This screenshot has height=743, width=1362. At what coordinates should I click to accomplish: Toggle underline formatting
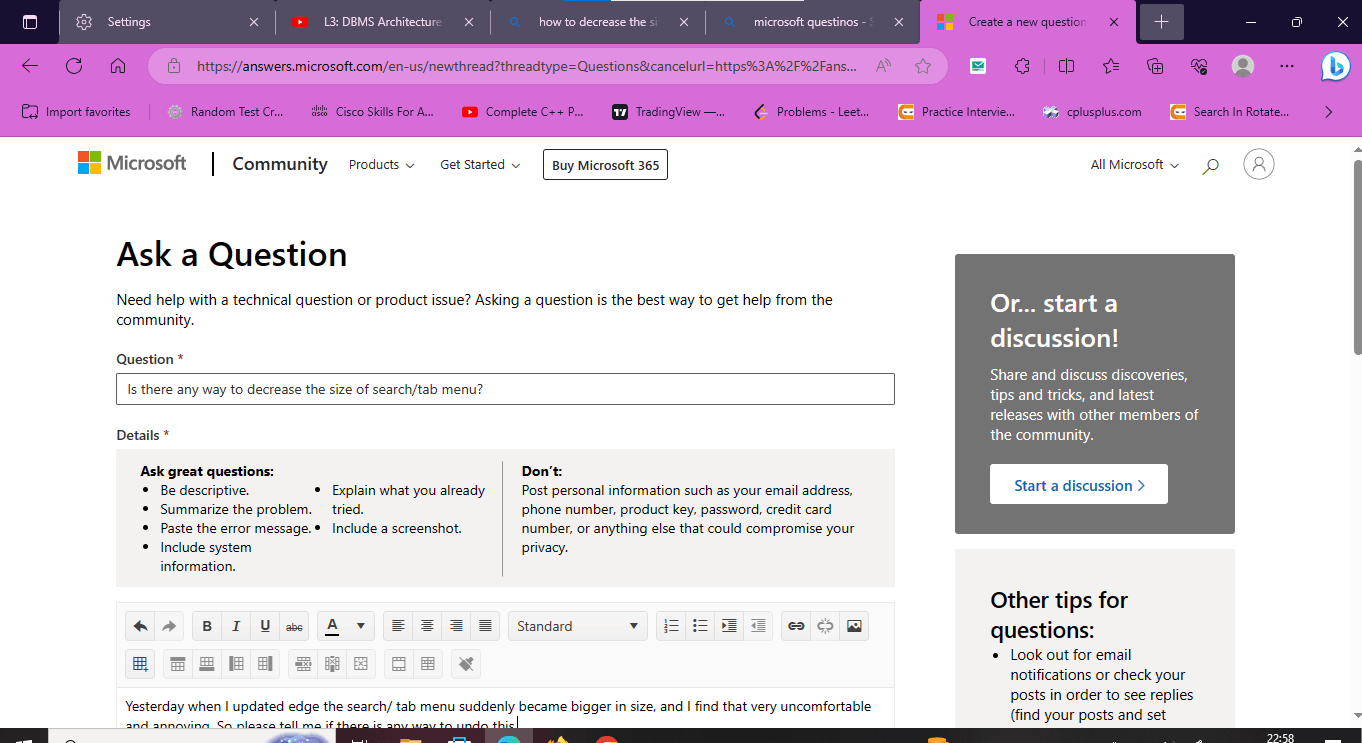(x=265, y=626)
